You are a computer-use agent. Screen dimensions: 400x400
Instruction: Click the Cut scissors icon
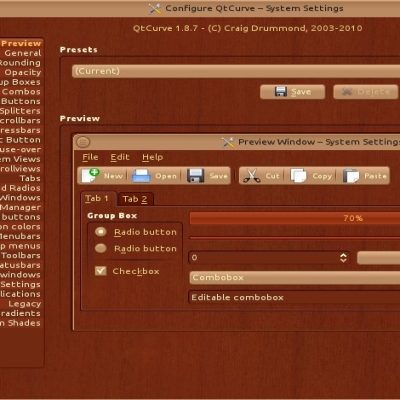[252, 176]
